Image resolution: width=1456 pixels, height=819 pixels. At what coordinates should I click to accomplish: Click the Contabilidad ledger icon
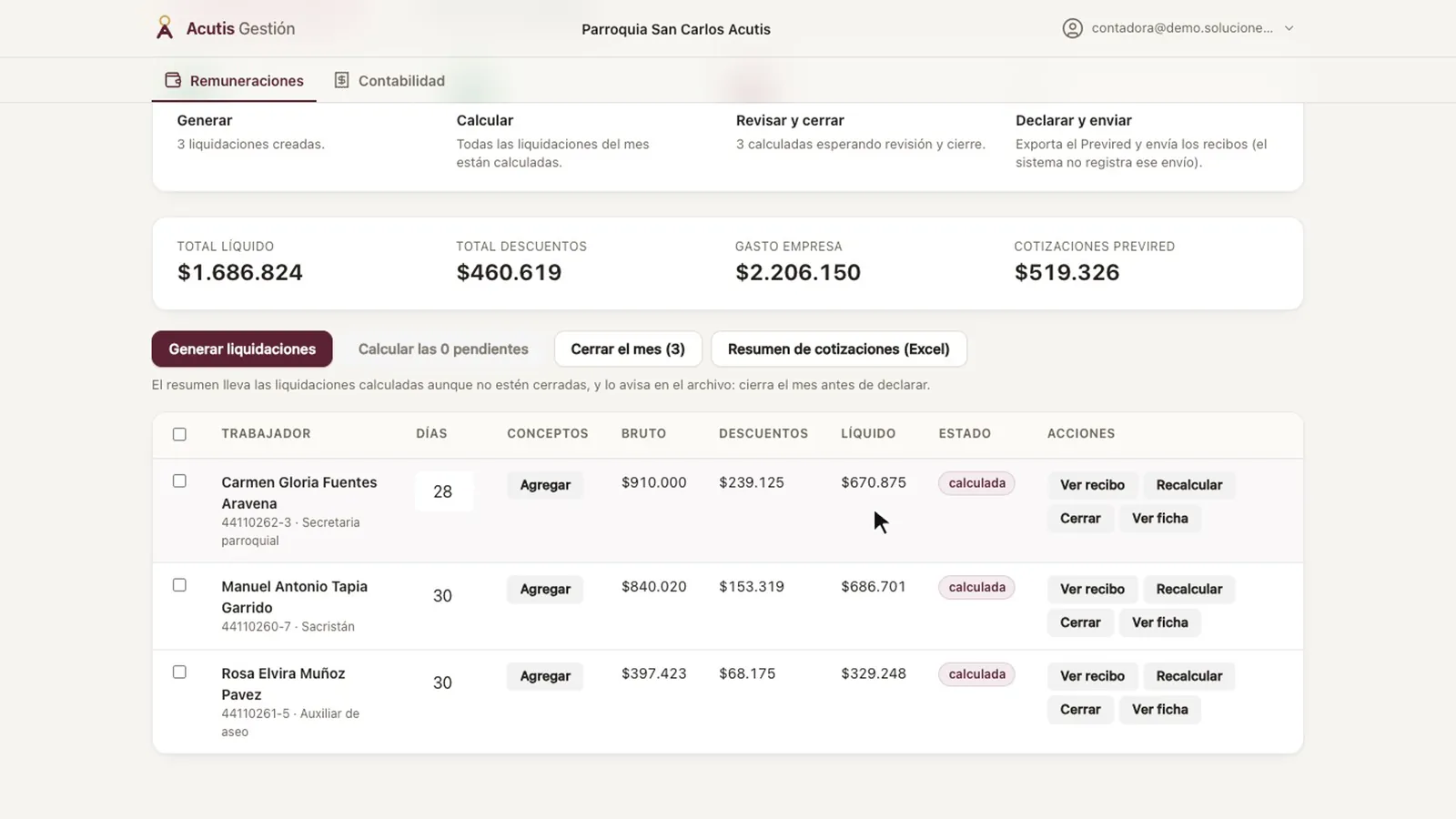click(x=341, y=80)
